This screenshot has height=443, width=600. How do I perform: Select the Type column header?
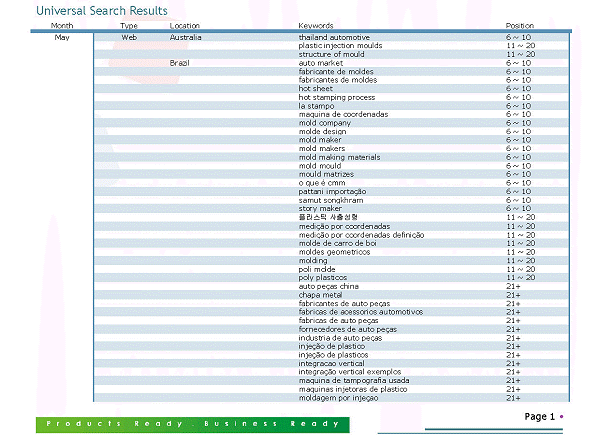(x=129, y=26)
